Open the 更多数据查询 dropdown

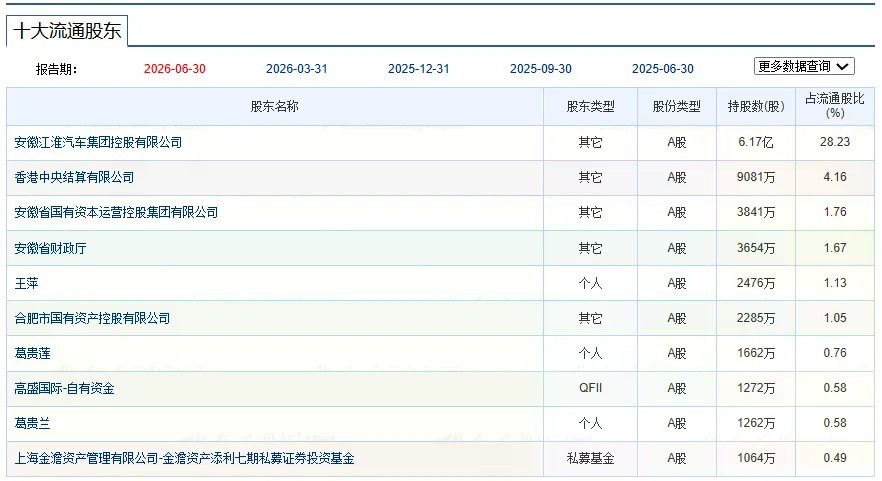point(804,66)
